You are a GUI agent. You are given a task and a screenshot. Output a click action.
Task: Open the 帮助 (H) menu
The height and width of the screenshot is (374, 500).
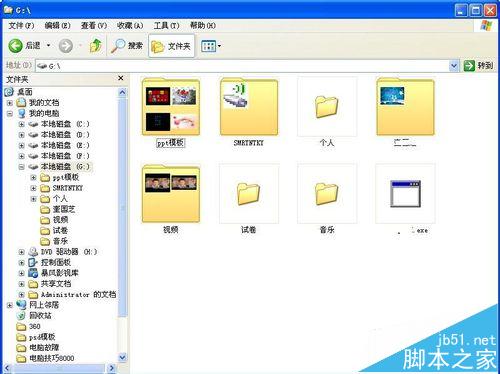coord(203,25)
